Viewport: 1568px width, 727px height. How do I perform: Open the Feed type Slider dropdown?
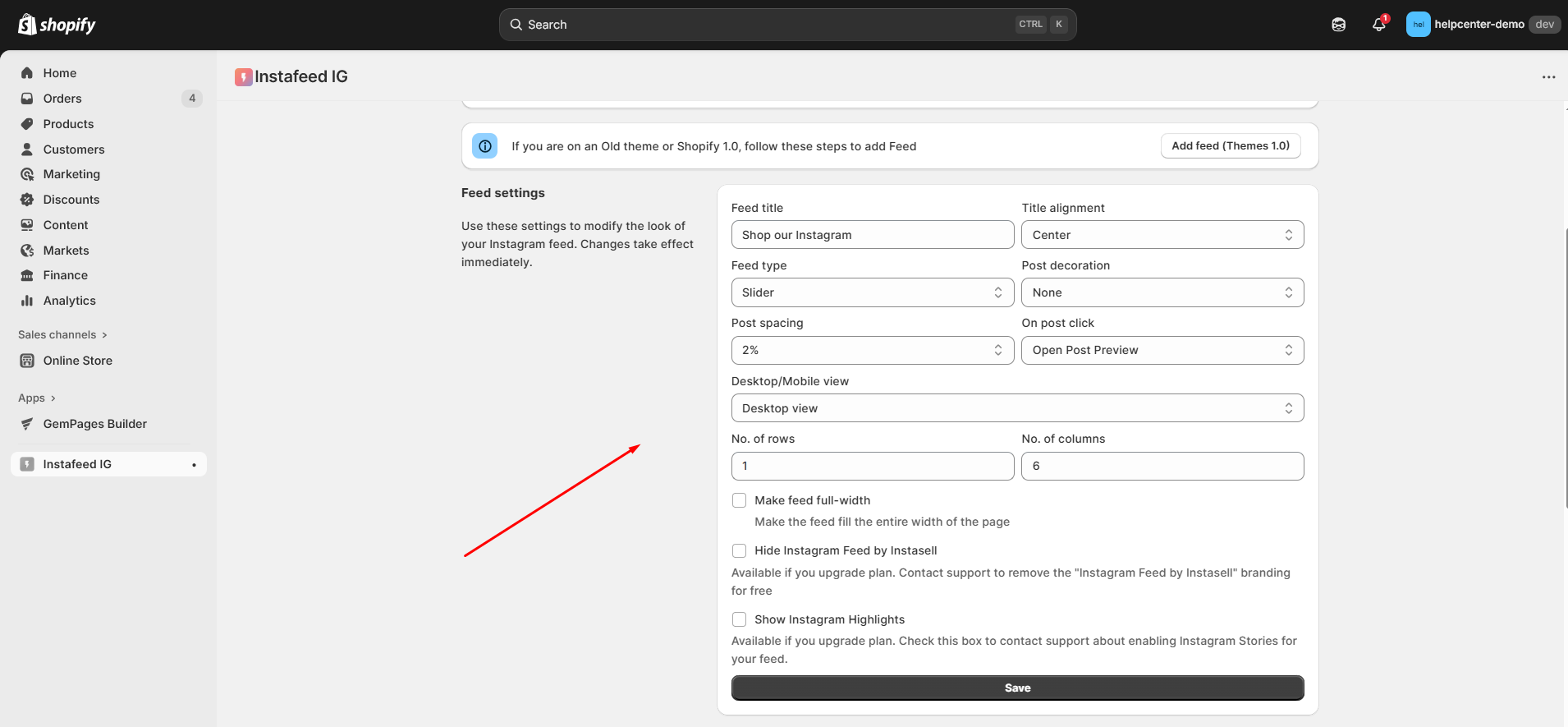(x=873, y=292)
